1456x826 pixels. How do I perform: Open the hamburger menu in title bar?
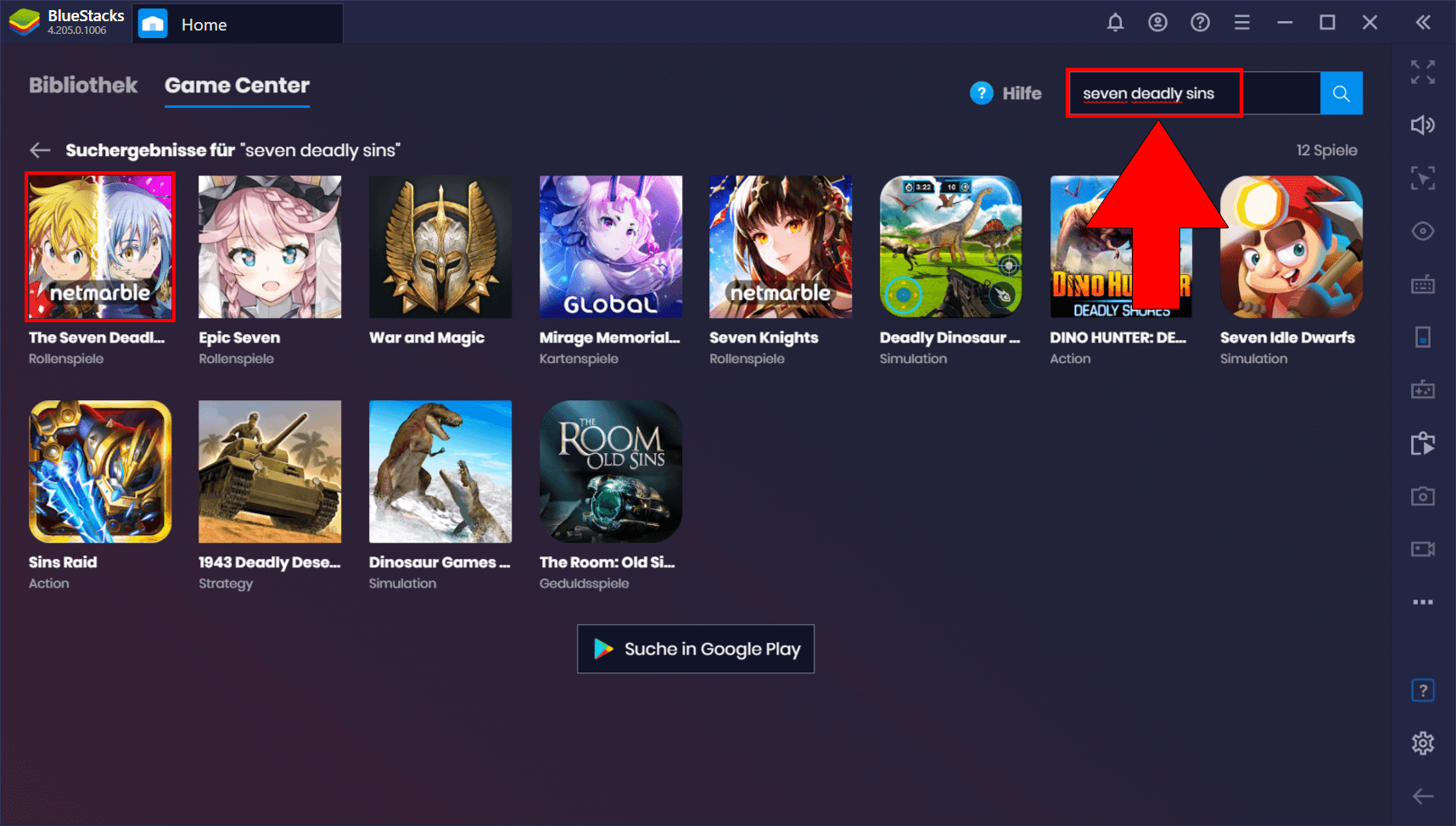click(x=1242, y=23)
